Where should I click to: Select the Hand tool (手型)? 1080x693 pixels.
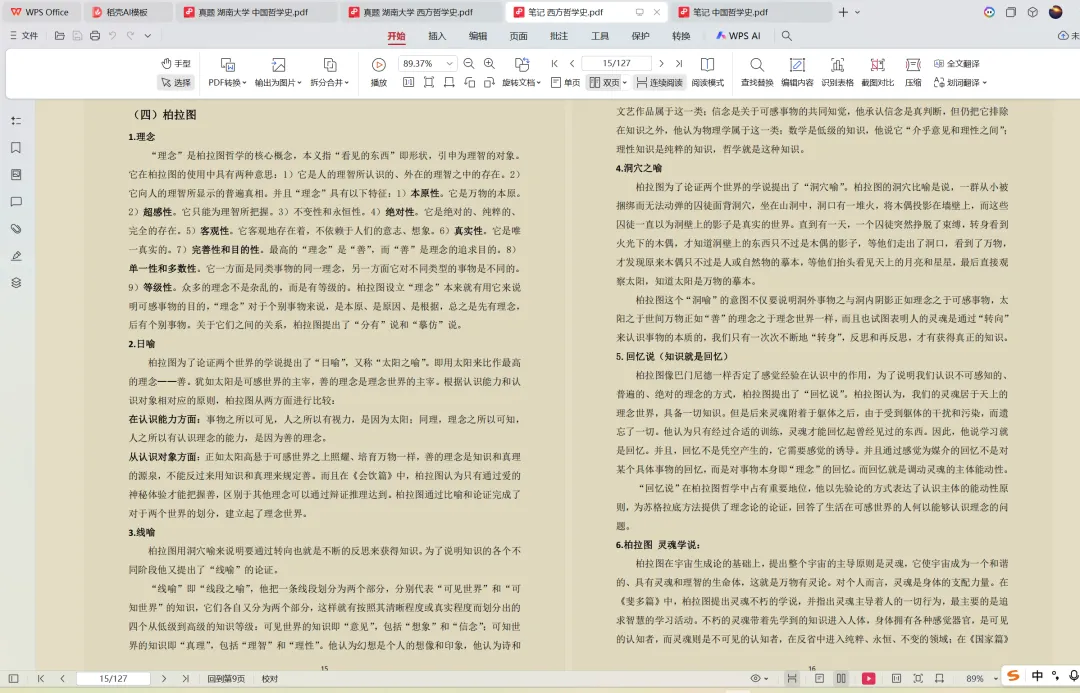pyautogui.click(x=175, y=61)
